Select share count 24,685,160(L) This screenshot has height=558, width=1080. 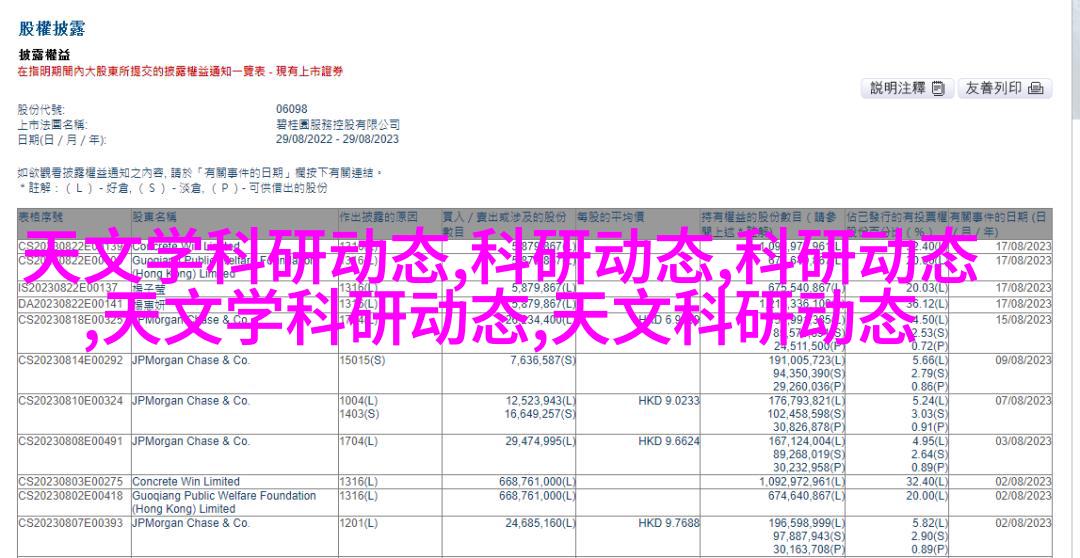pos(540,524)
